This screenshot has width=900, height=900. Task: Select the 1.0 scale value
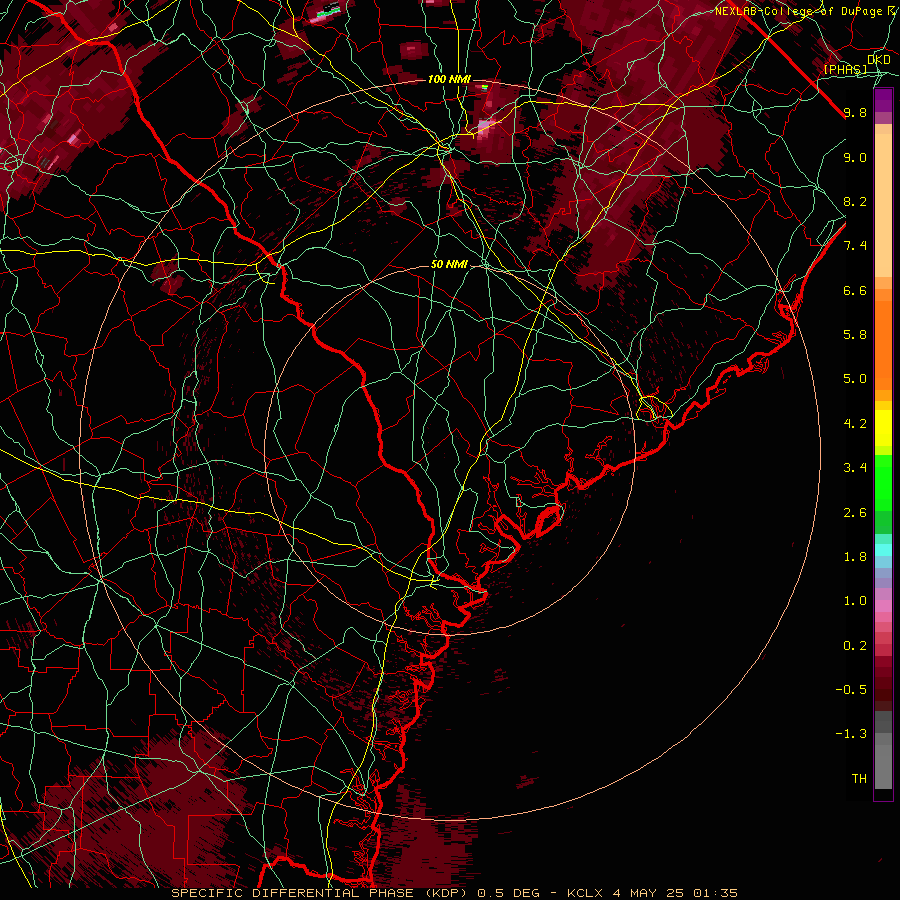pyautogui.click(x=855, y=601)
